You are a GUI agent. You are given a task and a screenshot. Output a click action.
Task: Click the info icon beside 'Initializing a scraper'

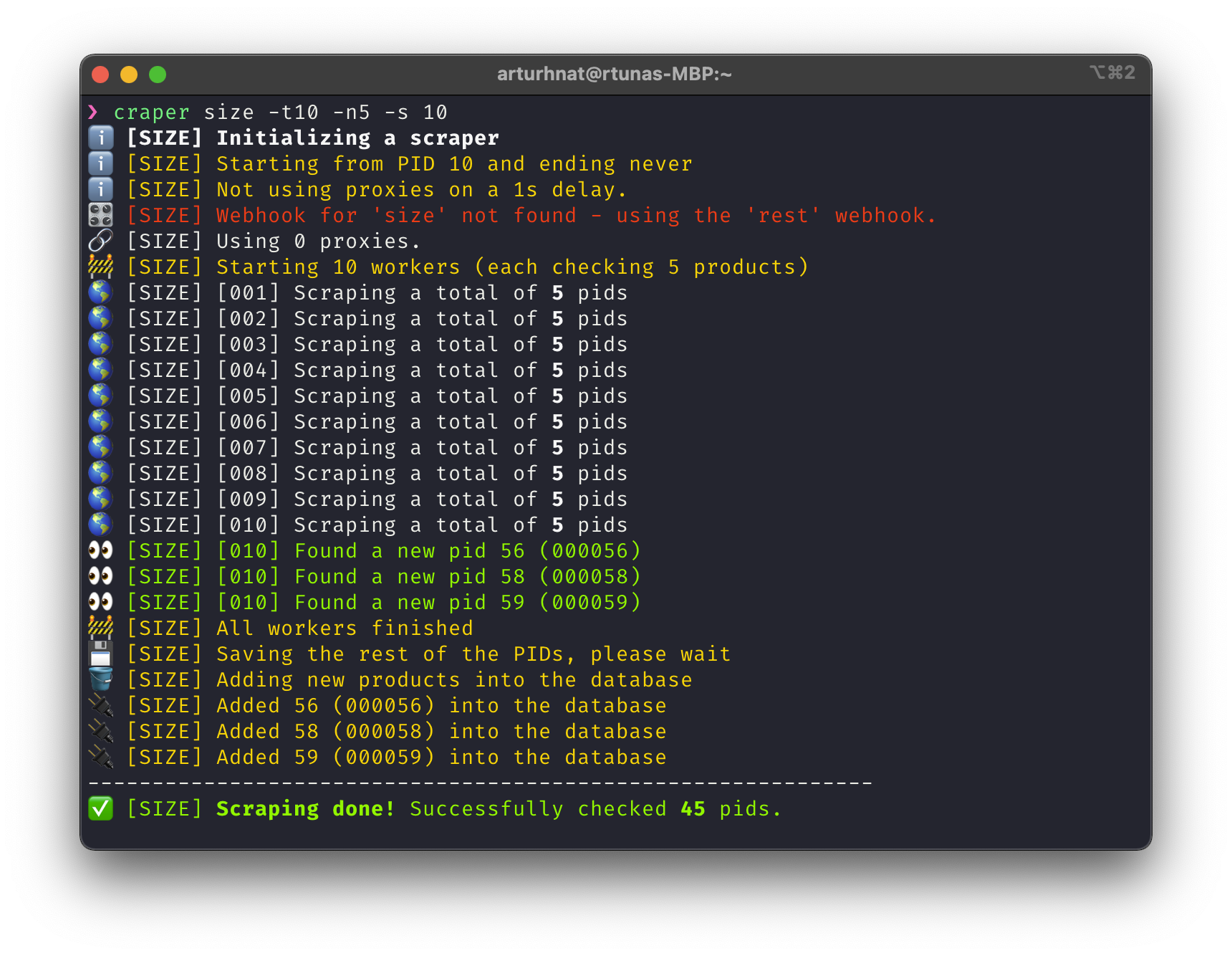[100, 138]
